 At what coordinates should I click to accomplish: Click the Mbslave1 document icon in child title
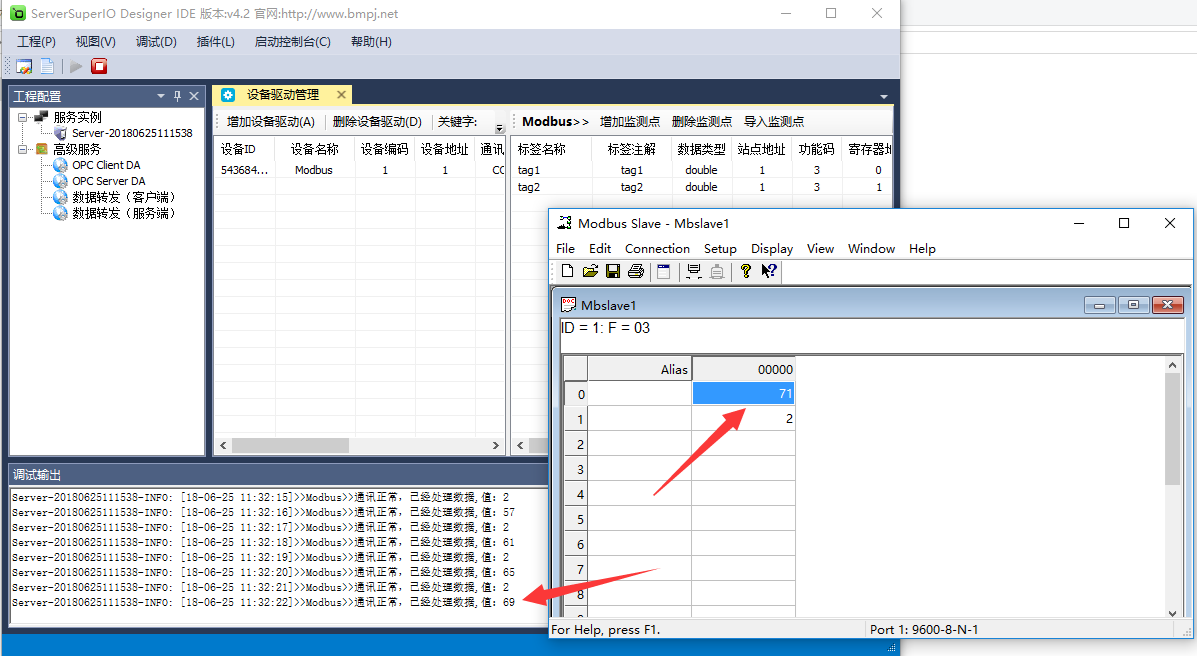(568, 305)
